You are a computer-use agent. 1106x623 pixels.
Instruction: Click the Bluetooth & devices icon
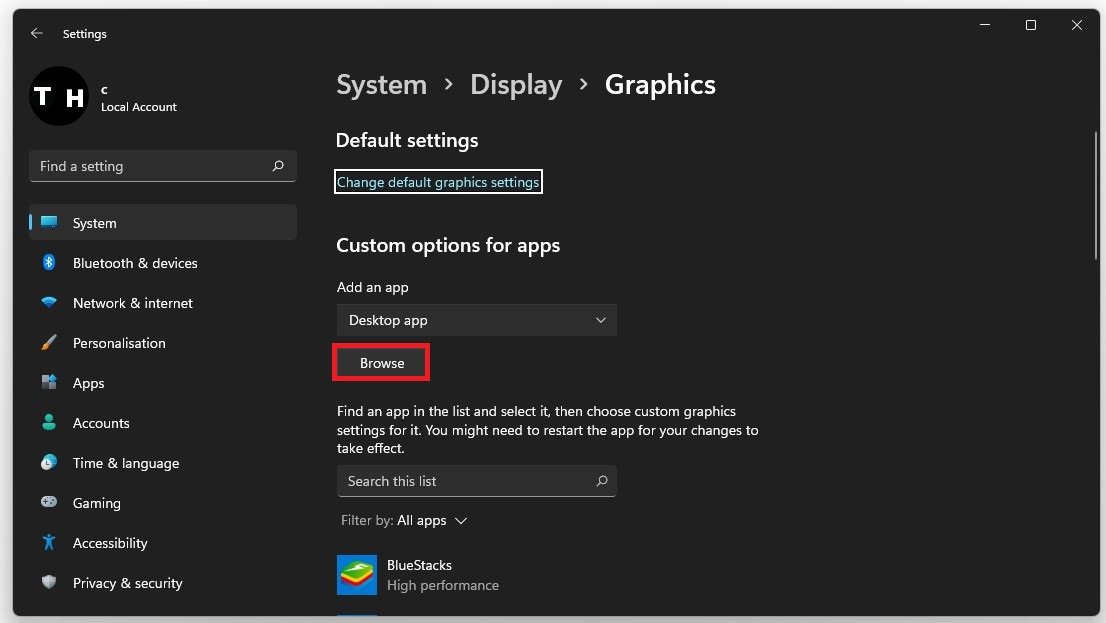pos(49,262)
